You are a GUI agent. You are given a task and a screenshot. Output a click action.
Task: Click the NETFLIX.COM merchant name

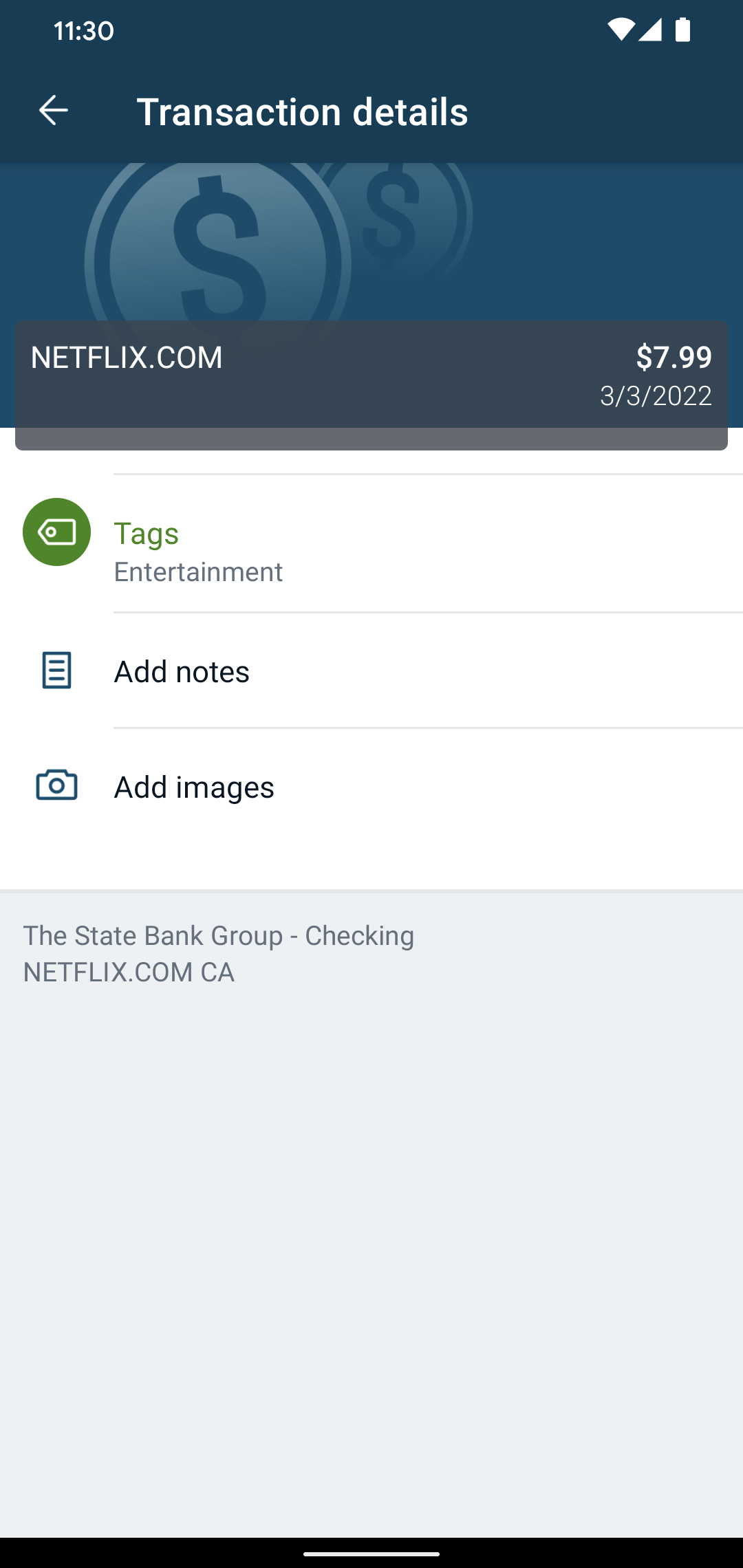[x=127, y=358]
